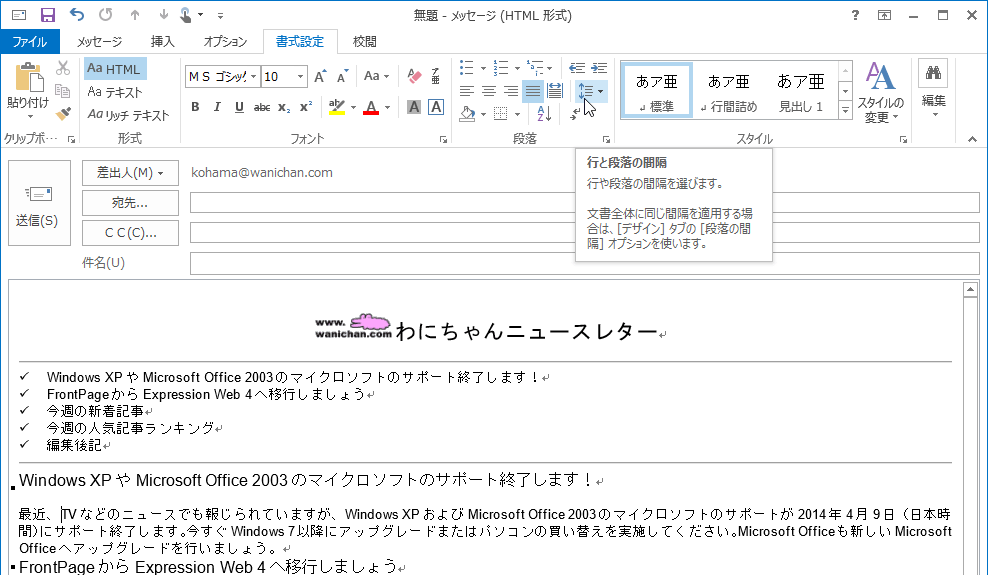Screen dimensions: 988x575
Task: Align text left in paragraph group
Action: [x=466, y=91]
